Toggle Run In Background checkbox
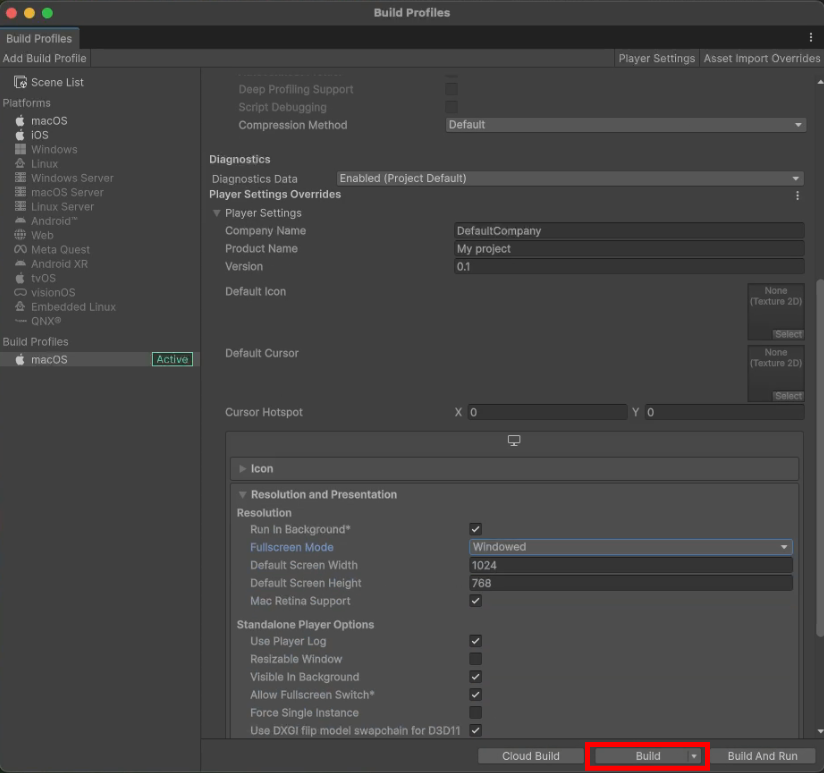 [x=476, y=529]
